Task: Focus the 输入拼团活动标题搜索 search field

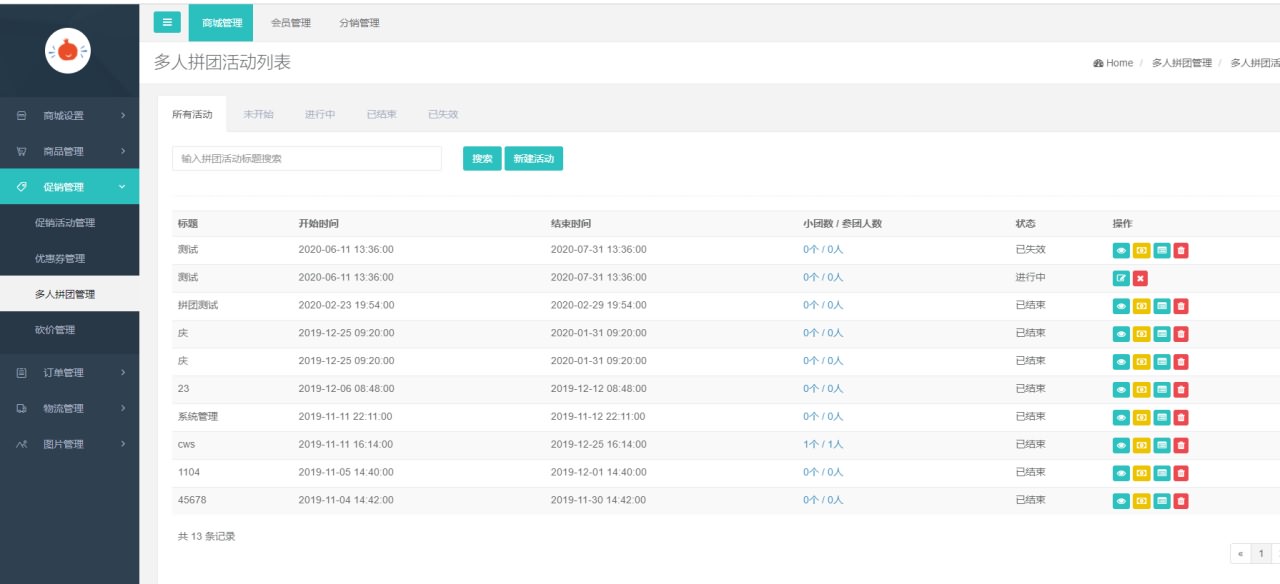Action: (306, 159)
